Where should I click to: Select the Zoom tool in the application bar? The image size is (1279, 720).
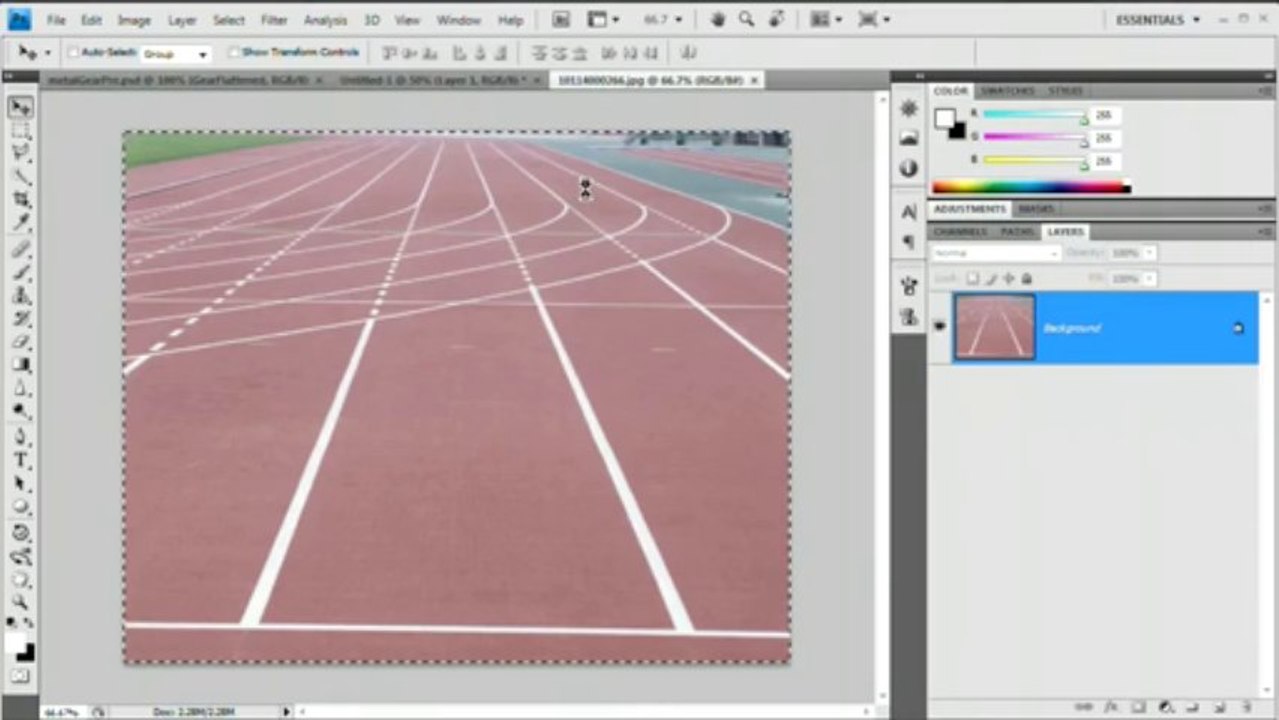[746, 19]
